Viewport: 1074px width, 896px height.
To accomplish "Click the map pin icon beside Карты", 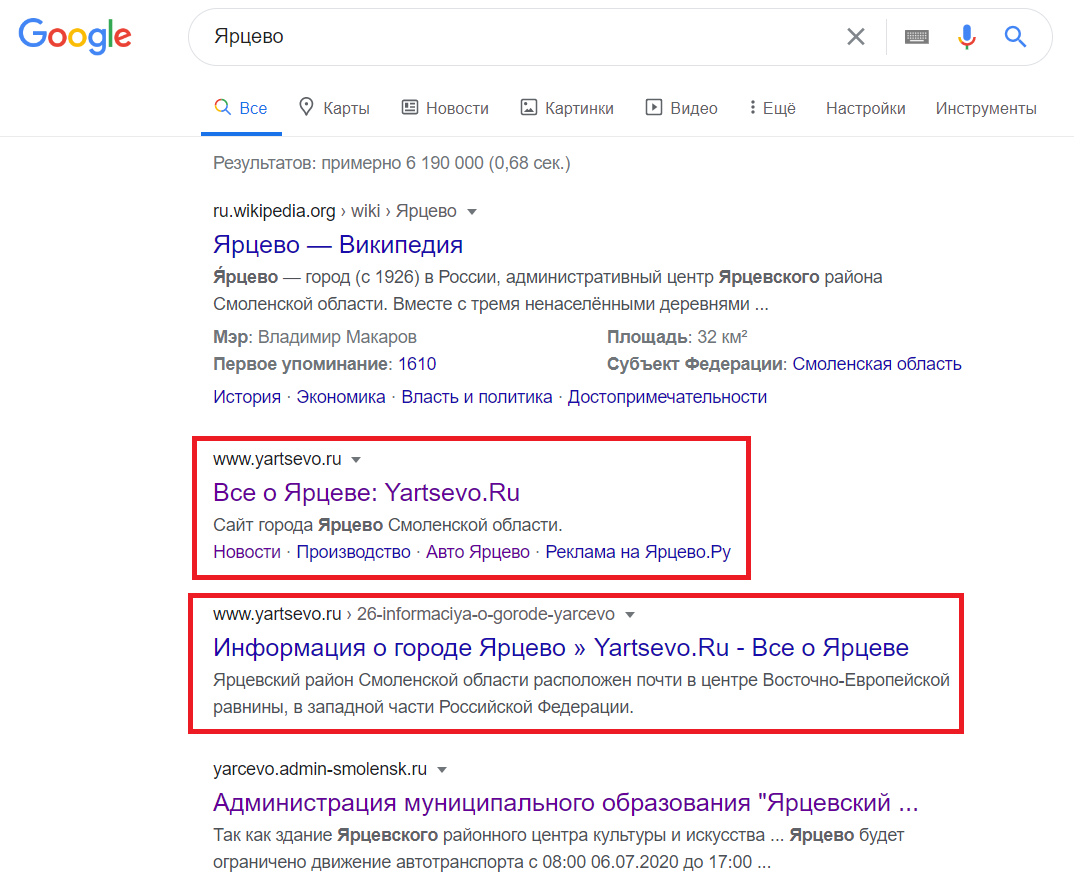I will point(306,107).
